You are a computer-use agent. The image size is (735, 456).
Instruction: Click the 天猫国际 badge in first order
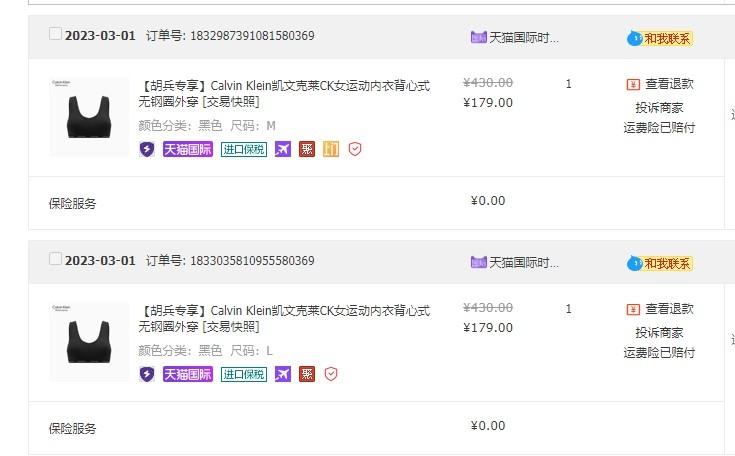pos(188,150)
